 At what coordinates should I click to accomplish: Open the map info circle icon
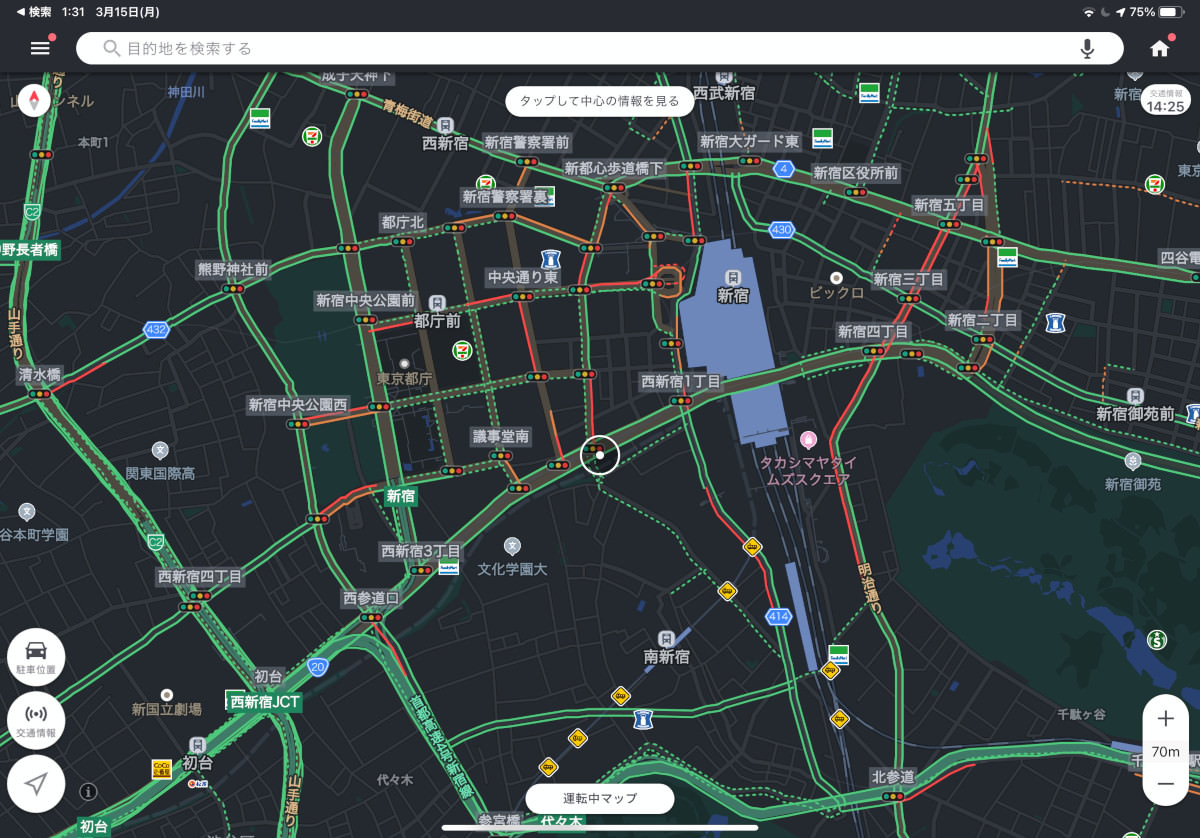click(88, 792)
